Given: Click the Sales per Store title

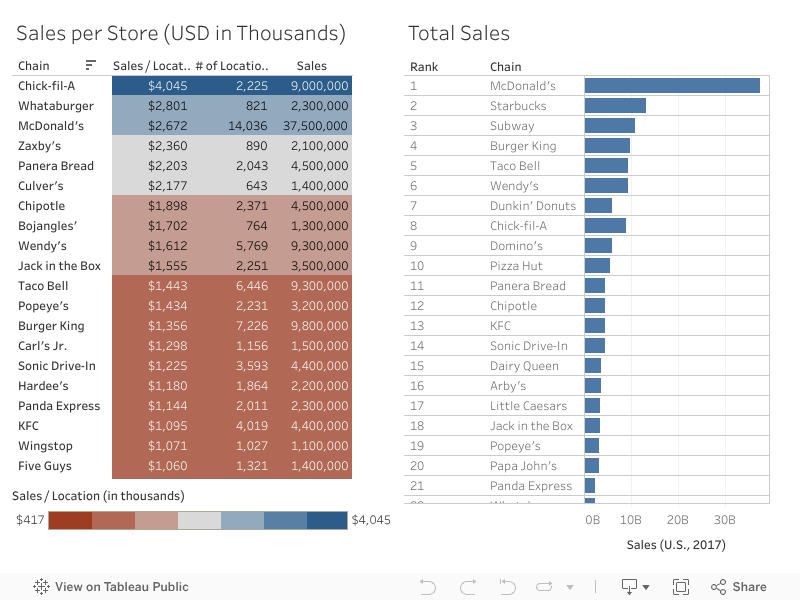Looking at the screenshot, I should coord(181,34).
